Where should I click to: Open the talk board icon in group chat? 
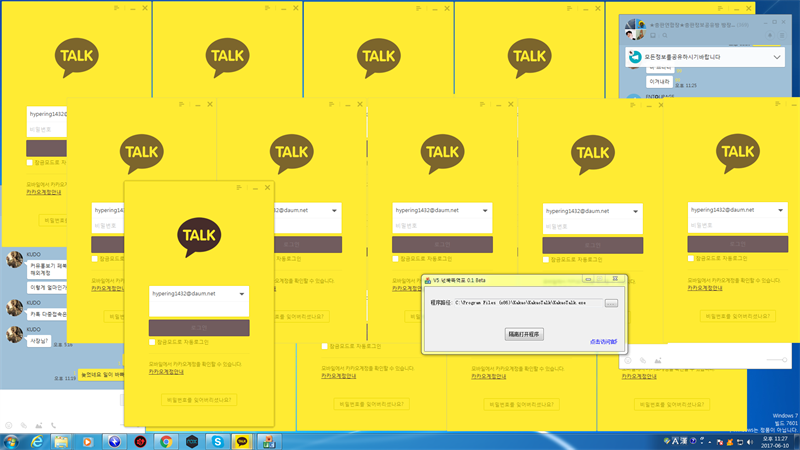(653, 36)
